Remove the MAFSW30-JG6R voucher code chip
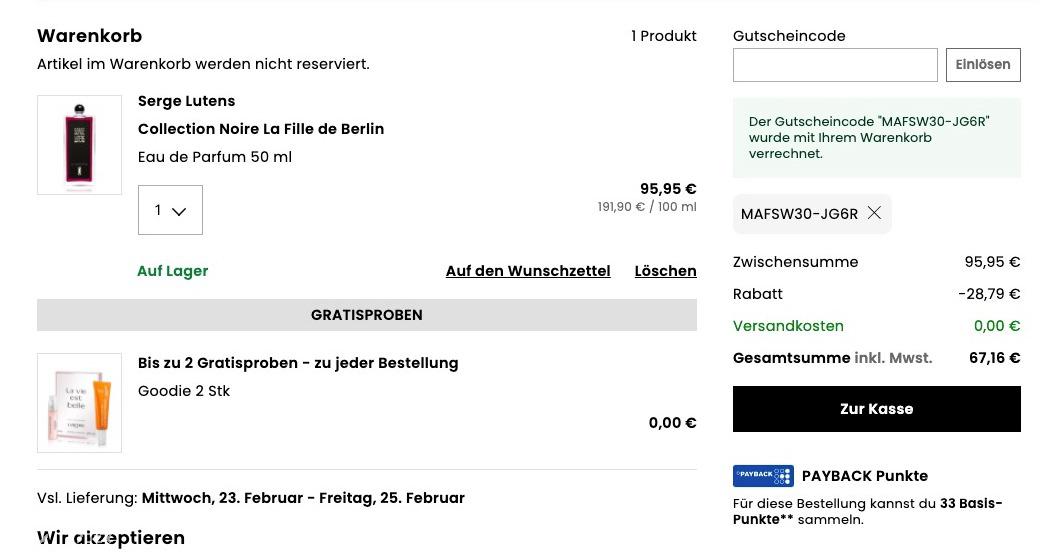Screen dimensions: 1043x557 click(874, 213)
